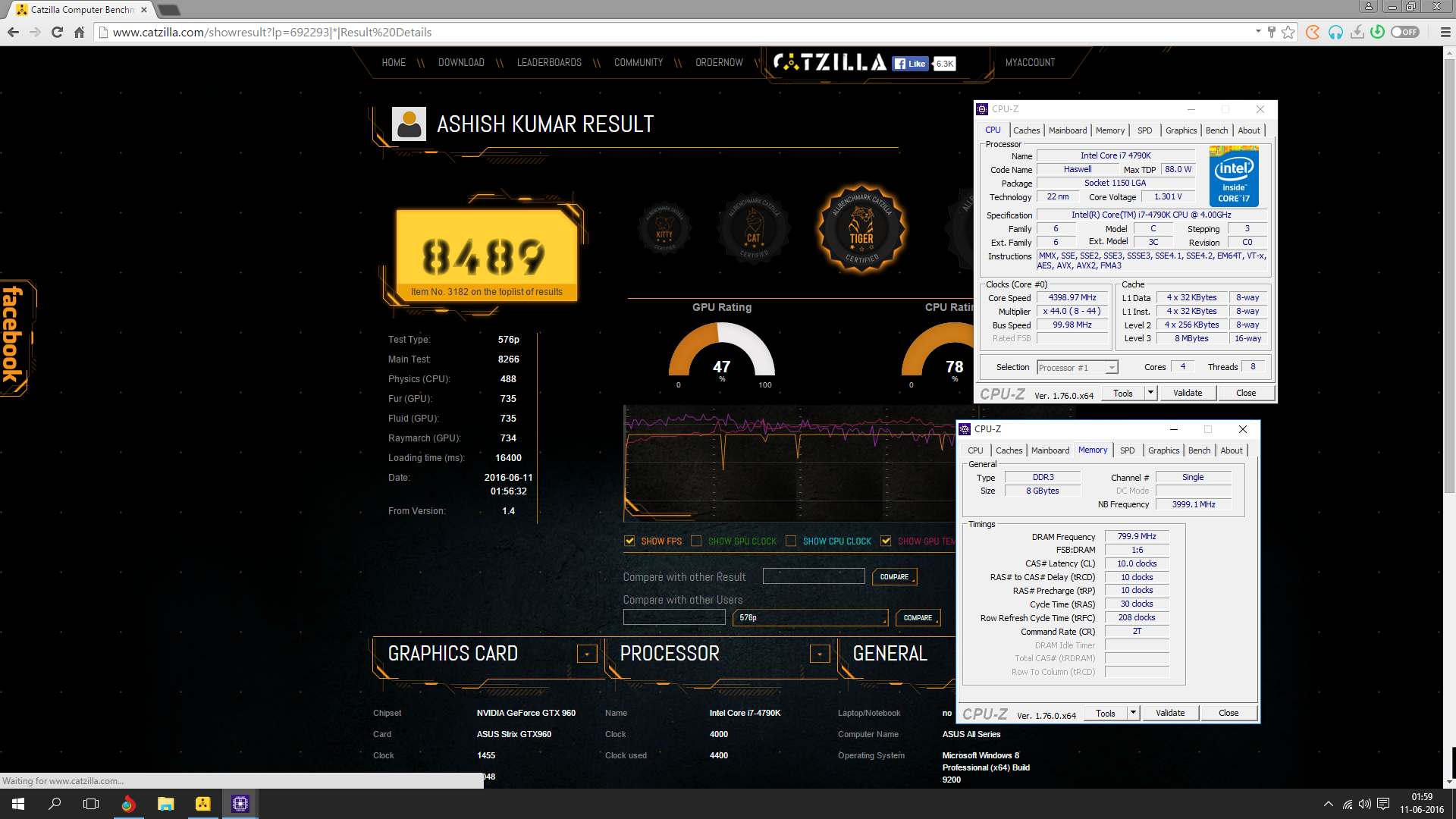Click the browser vertical scrollbar thumb
This screenshot has height=819, width=1456.
pyautogui.click(x=1449, y=275)
